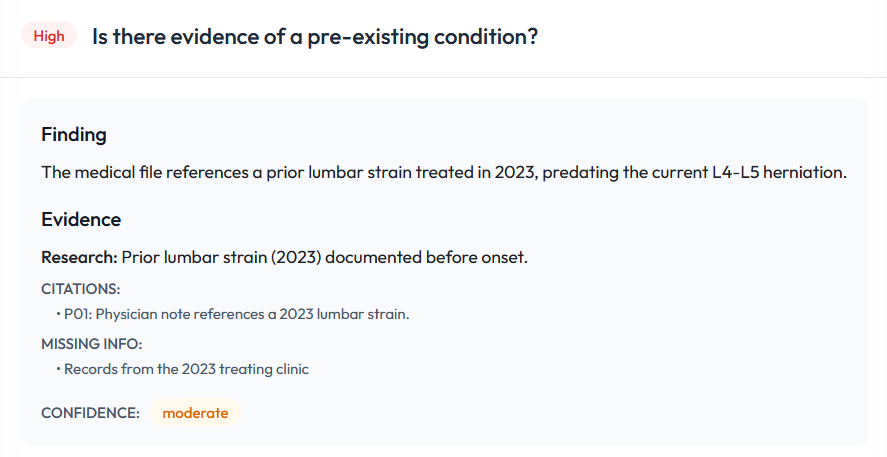Viewport: 887px width, 457px height.
Task: Click the Finding section heading
Action: click(x=74, y=135)
